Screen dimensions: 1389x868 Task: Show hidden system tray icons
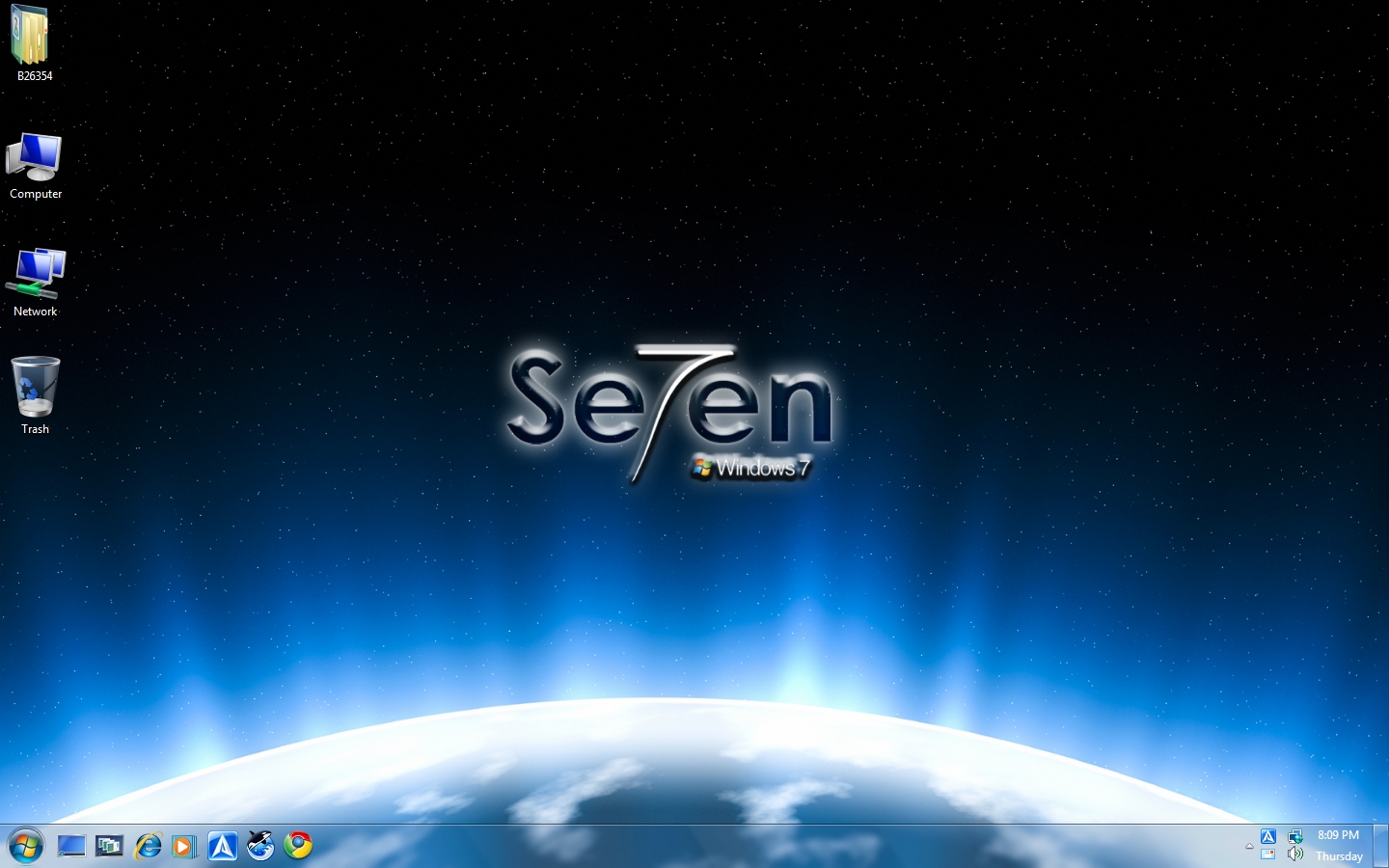[1249, 846]
